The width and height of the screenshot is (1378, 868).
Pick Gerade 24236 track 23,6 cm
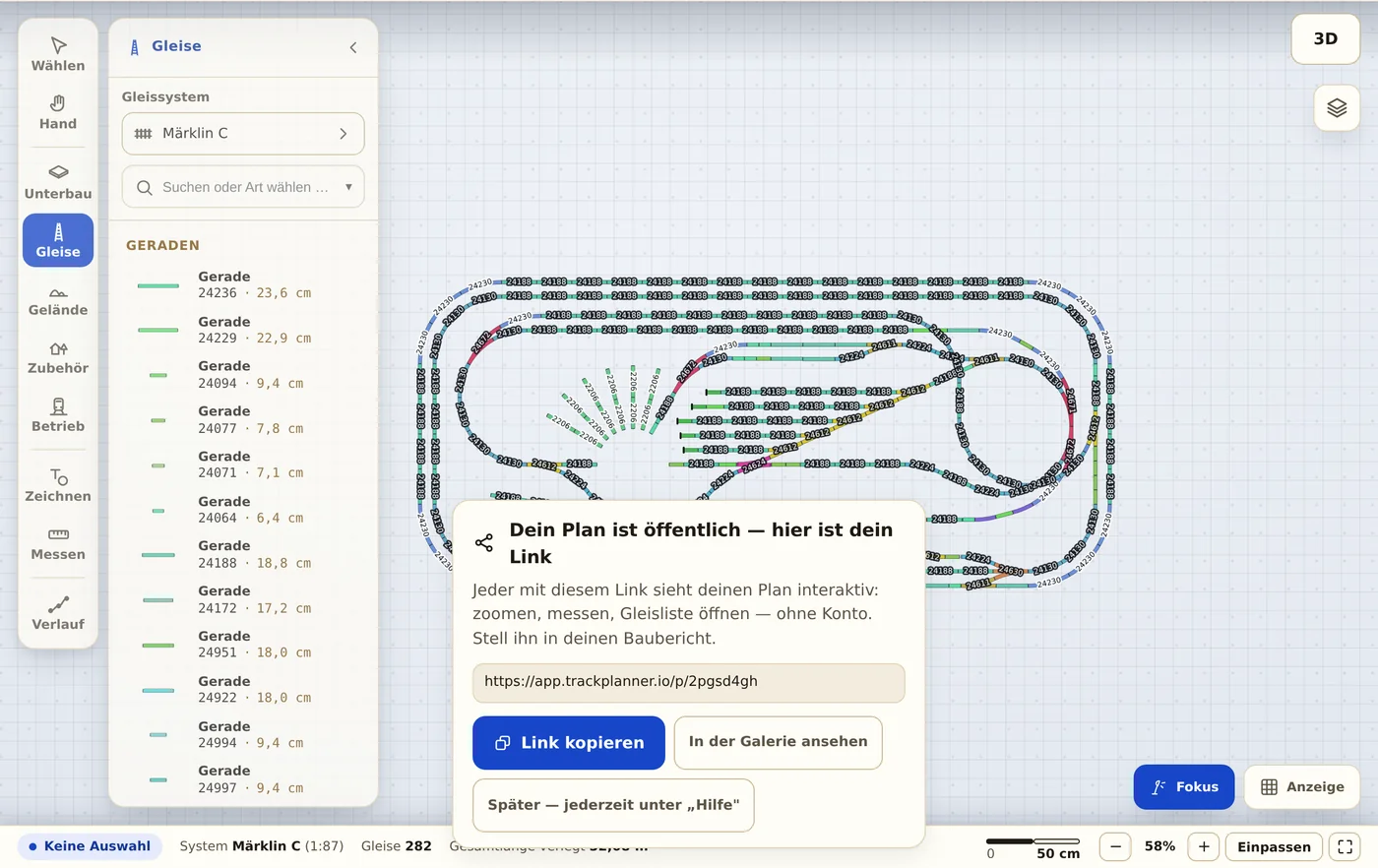tap(243, 285)
